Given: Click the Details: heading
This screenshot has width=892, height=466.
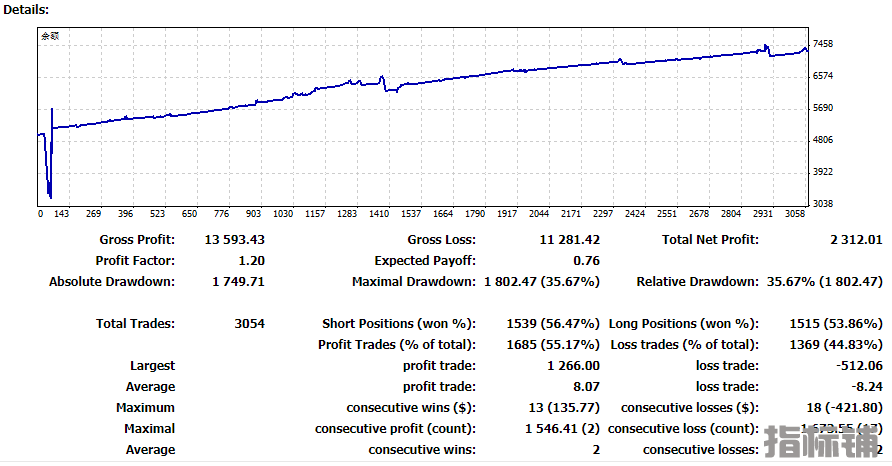Looking at the screenshot, I should pyautogui.click(x=26, y=10).
